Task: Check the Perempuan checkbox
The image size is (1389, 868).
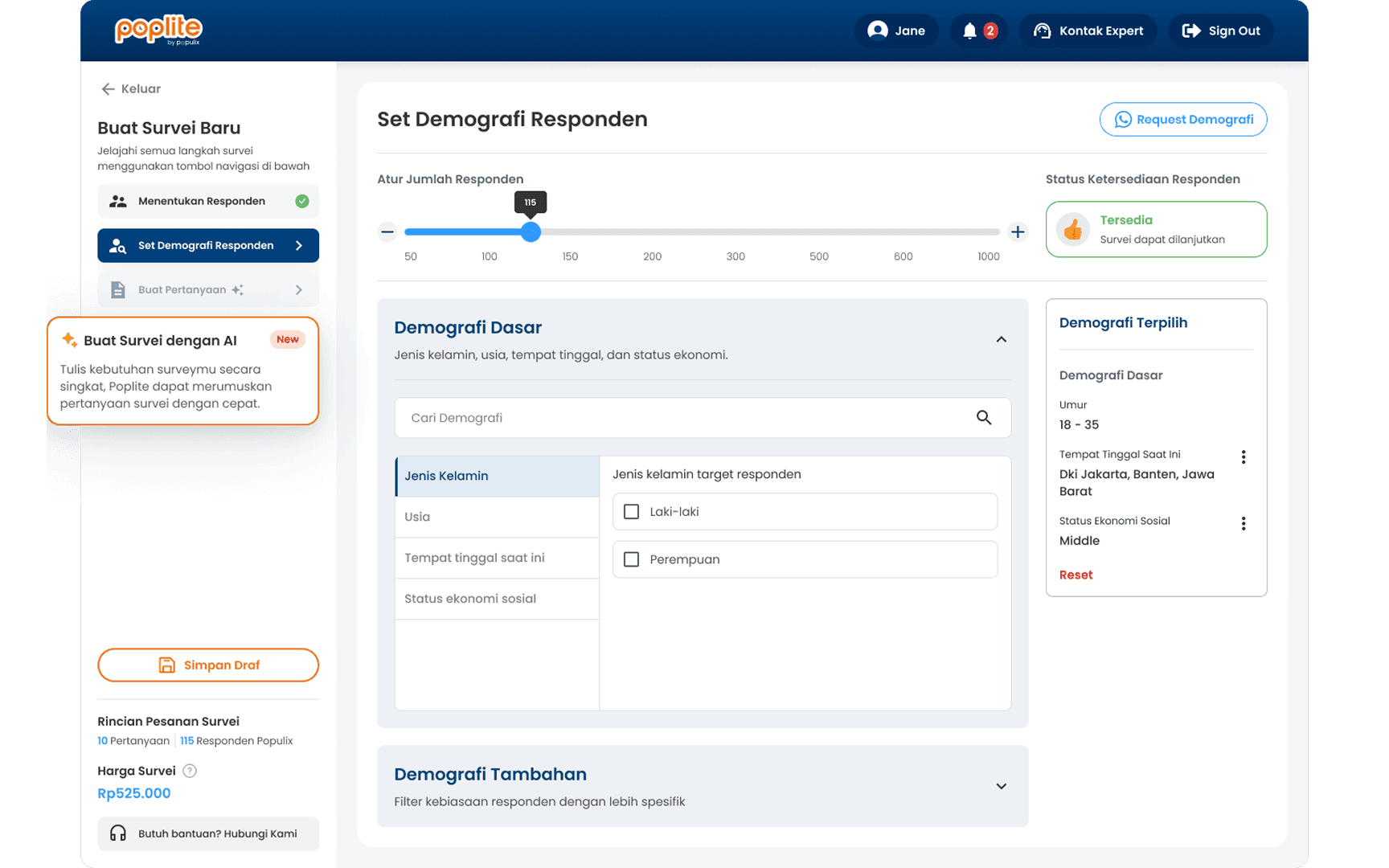Action: pyautogui.click(x=632, y=559)
